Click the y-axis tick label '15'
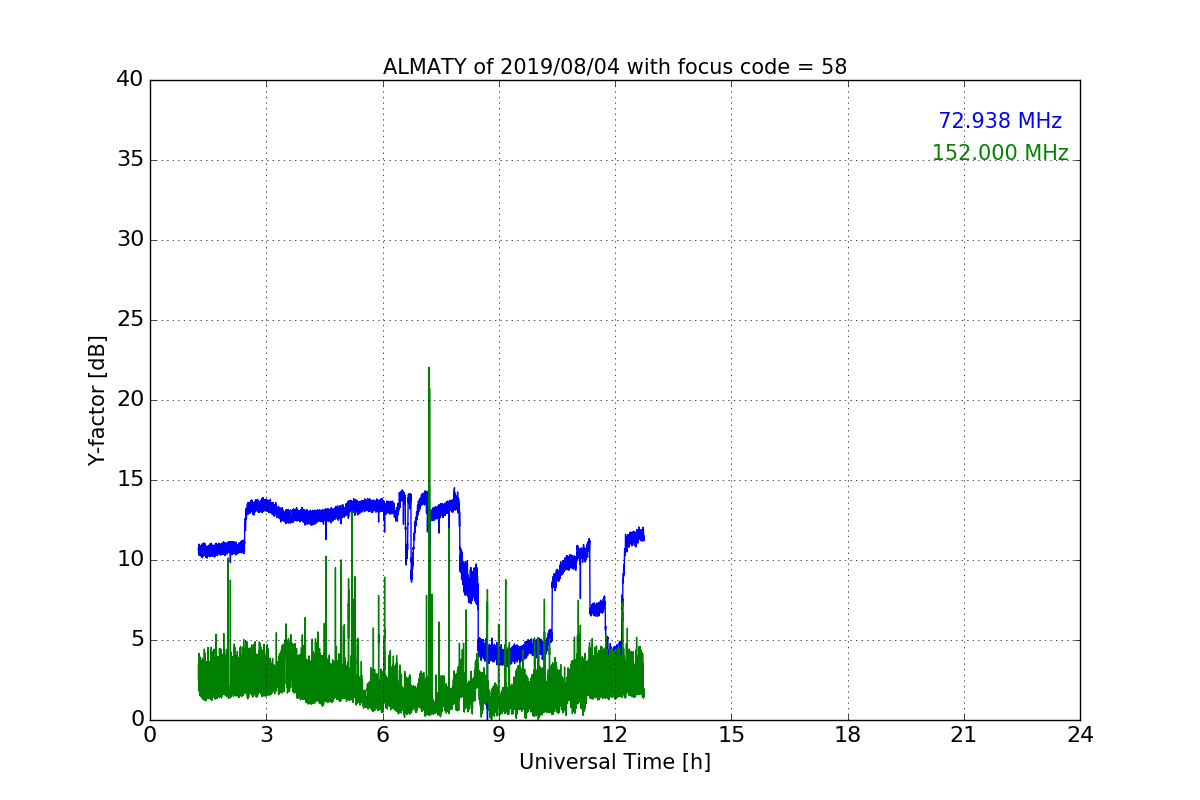This screenshot has height=800, width=1200. pos(131,480)
